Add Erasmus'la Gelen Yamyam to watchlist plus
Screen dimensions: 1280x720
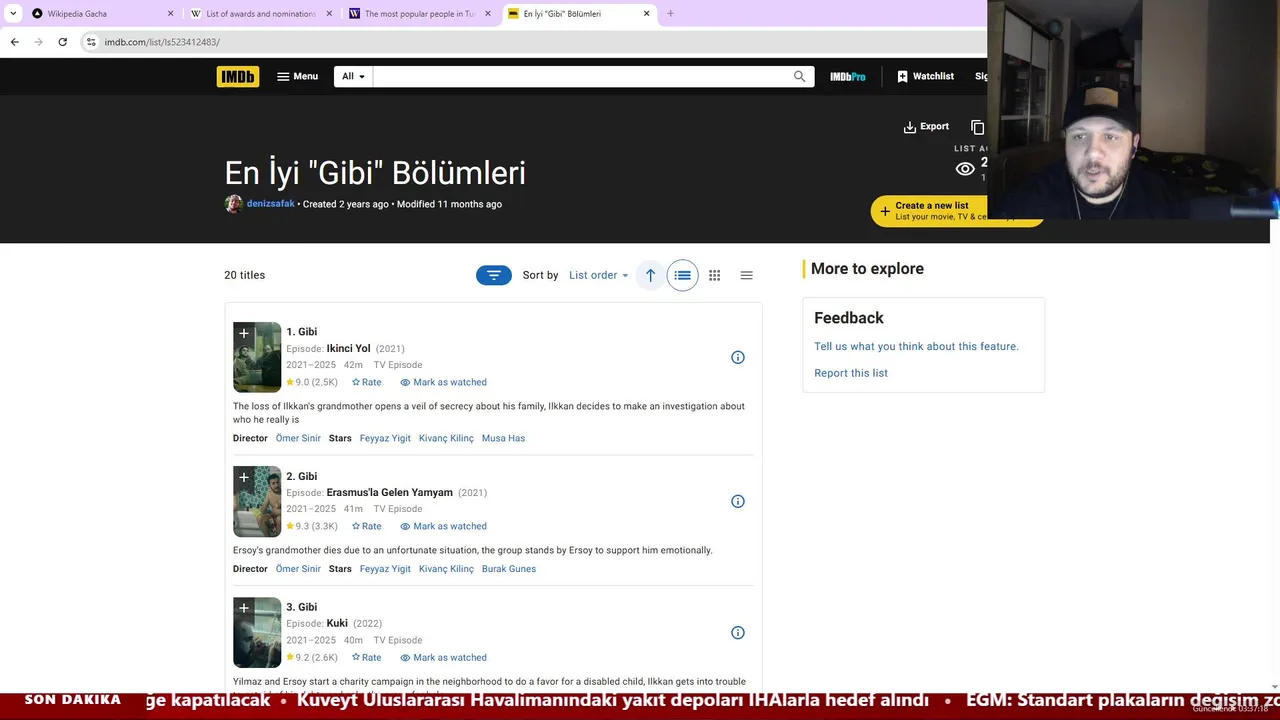point(243,477)
